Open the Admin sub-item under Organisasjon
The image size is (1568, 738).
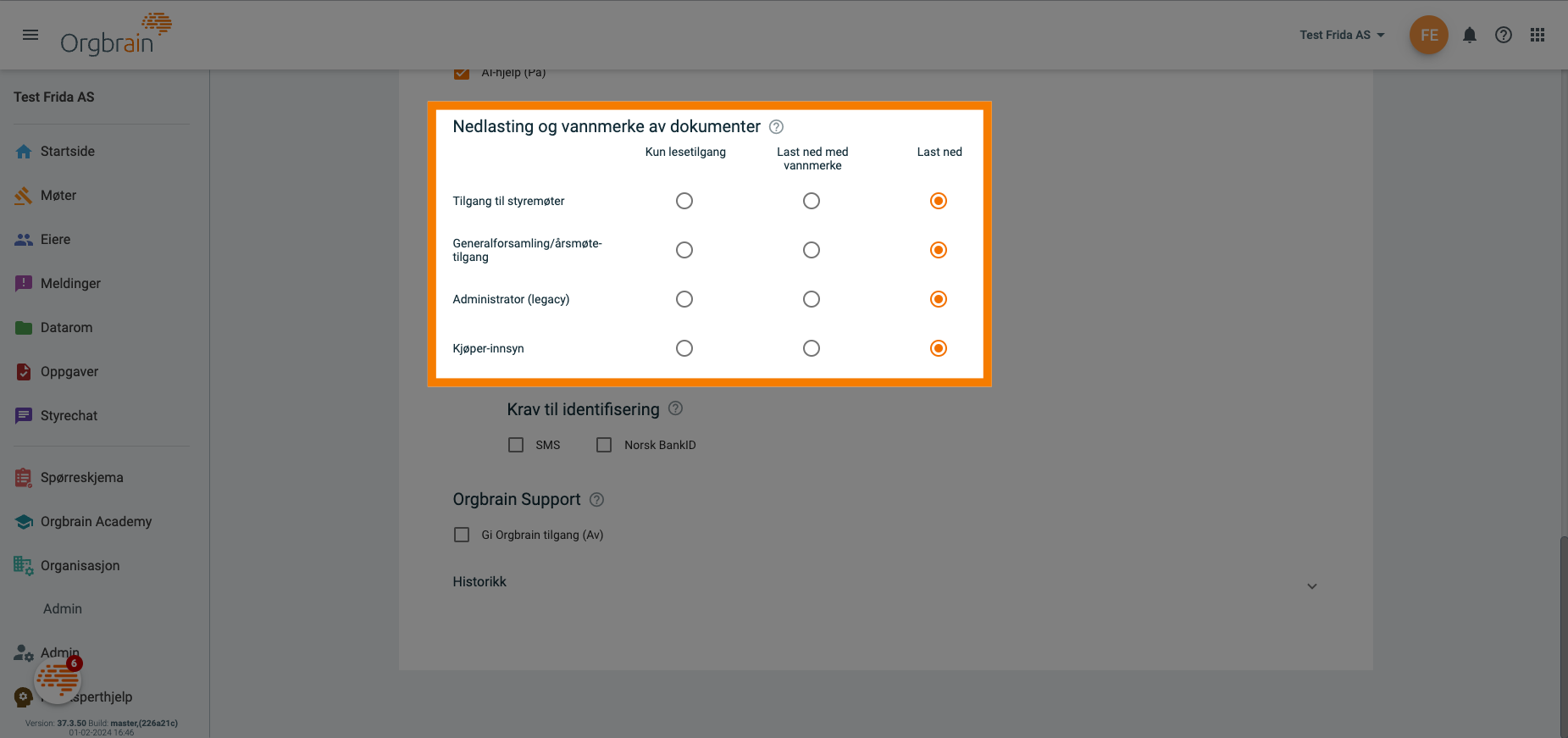(63, 609)
